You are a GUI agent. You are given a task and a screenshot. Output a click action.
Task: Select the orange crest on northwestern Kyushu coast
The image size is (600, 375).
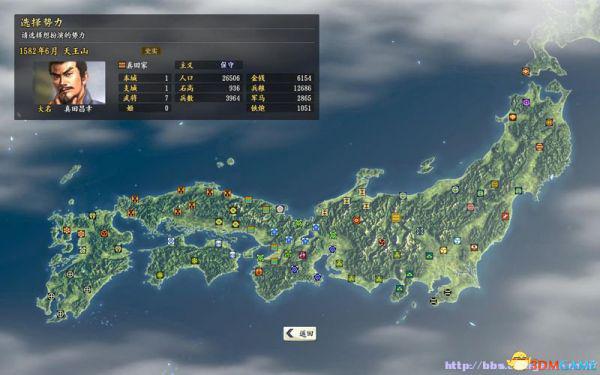coord(67,230)
